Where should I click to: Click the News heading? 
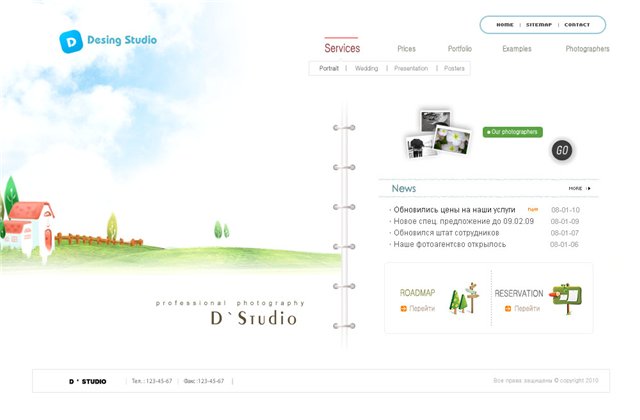(404, 189)
